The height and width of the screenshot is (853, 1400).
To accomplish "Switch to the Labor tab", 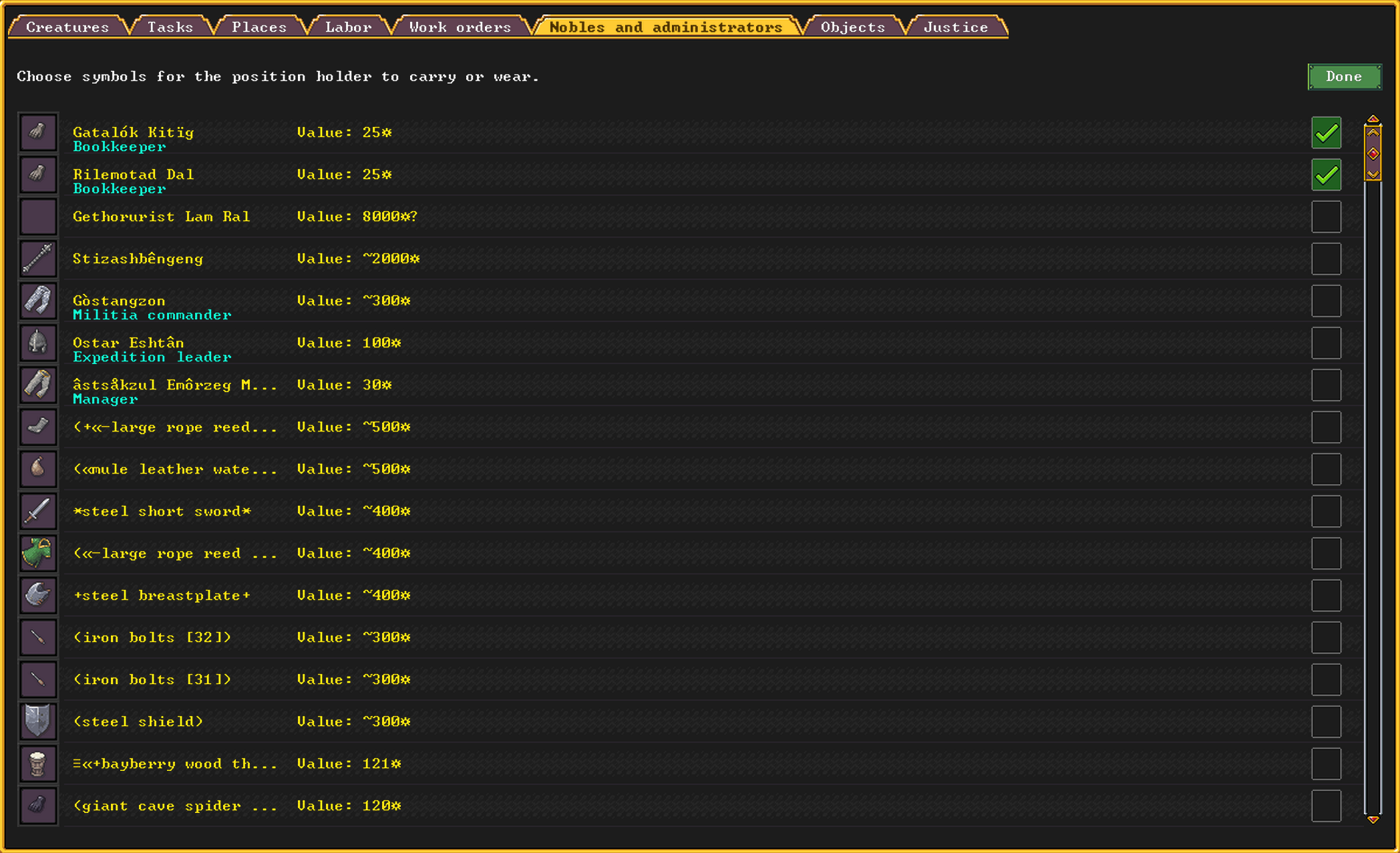I will click(x=348, y=27).
